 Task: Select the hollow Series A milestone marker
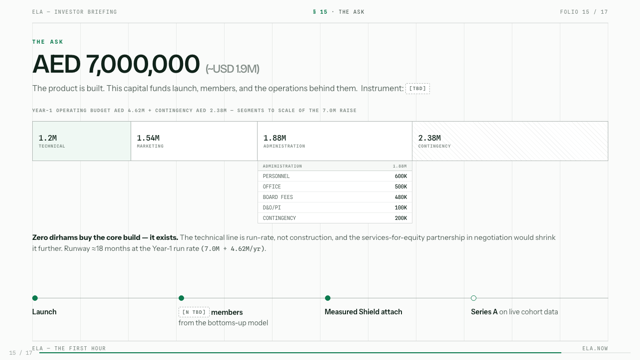tap(473, 298)
